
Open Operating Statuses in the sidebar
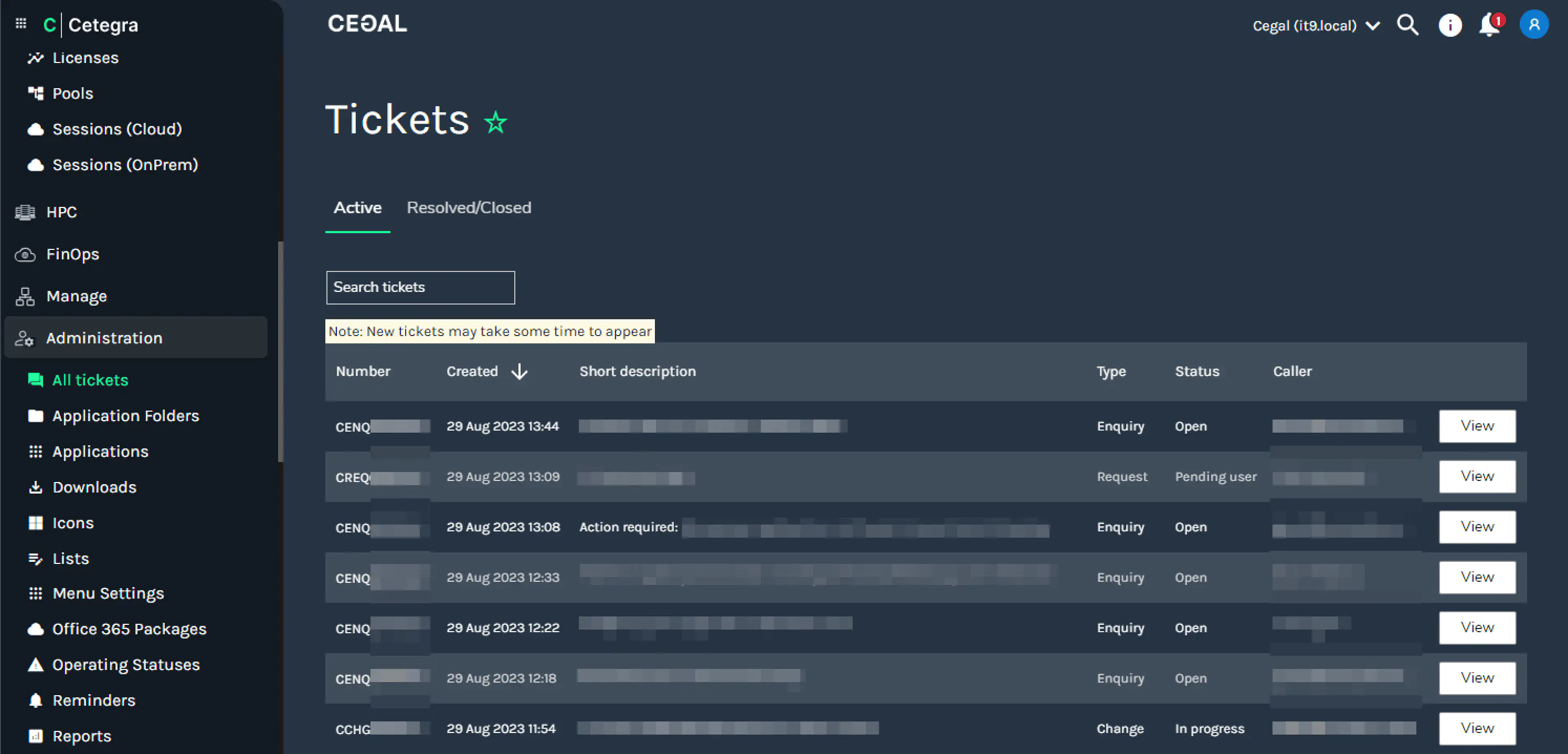(125, 664)
